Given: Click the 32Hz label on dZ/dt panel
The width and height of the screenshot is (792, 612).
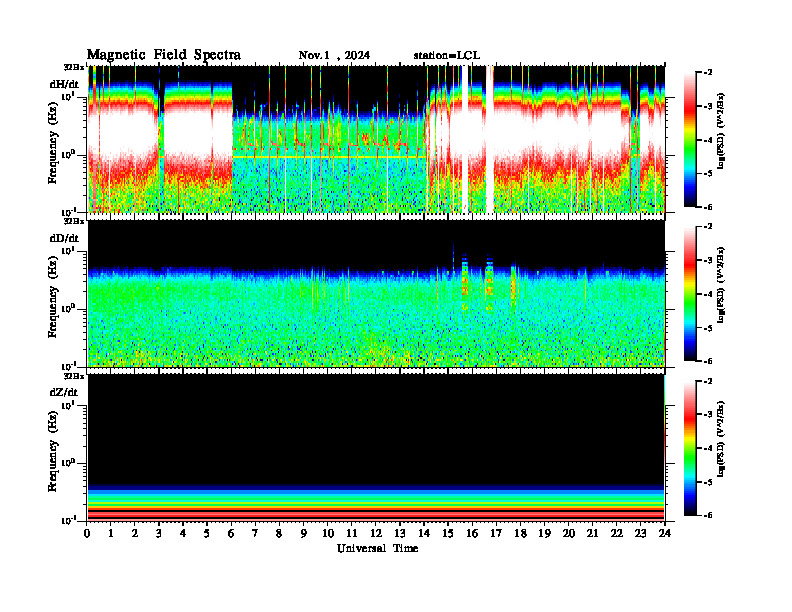Looking at the screenshot, I should click(74, 376).
